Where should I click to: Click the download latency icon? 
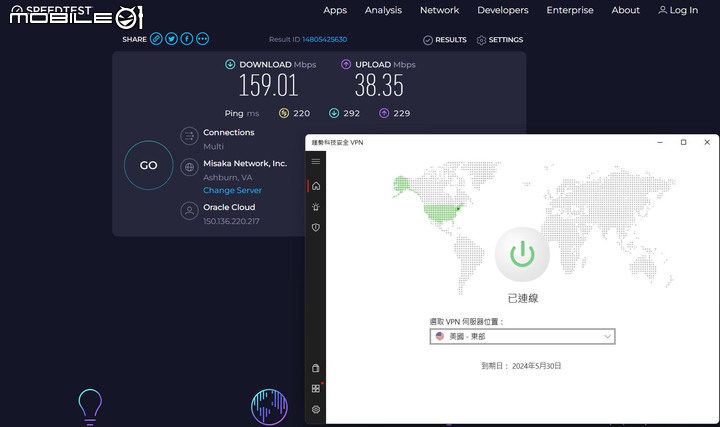(x=334, y=113)
